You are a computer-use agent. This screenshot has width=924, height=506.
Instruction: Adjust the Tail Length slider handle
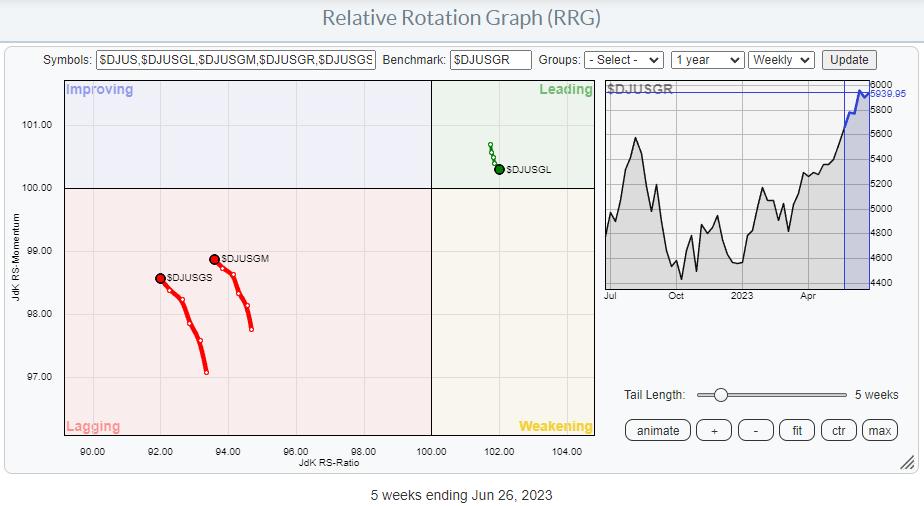720,395
